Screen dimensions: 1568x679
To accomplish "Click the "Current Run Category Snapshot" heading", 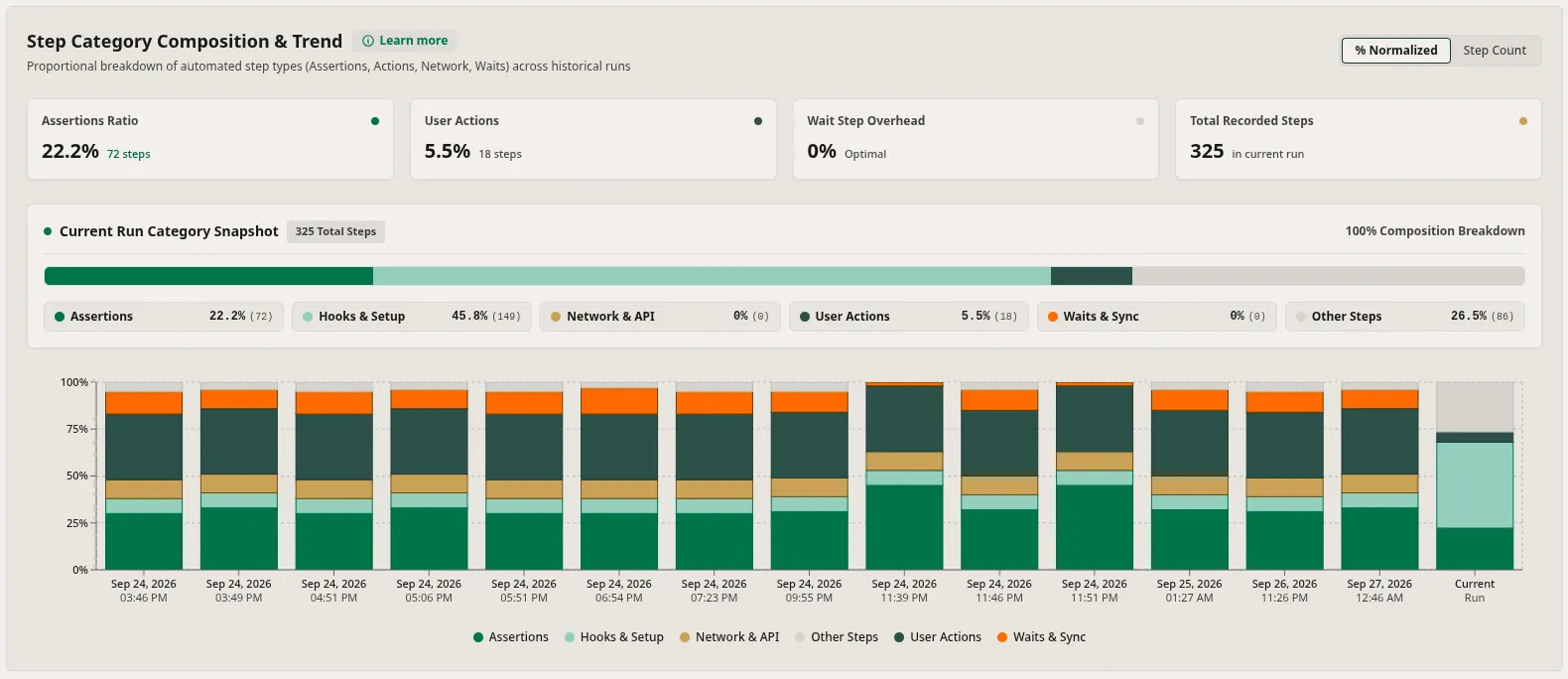I will coord(169,231).
